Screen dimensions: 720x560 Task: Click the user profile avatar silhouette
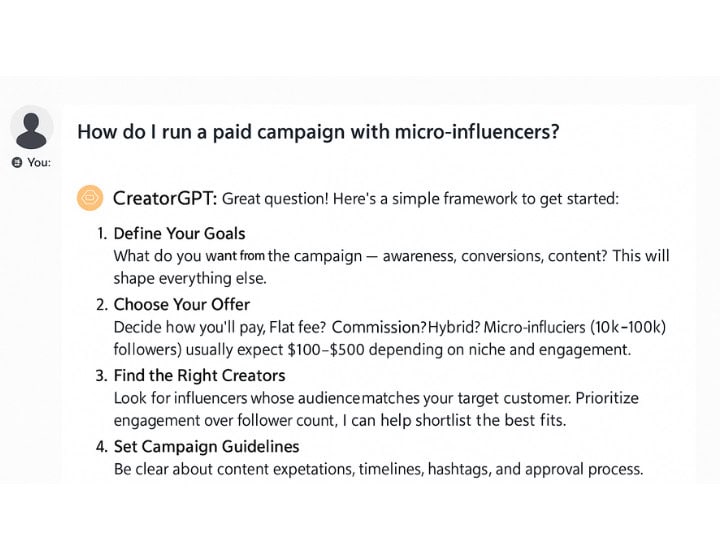tap(32, 129)
